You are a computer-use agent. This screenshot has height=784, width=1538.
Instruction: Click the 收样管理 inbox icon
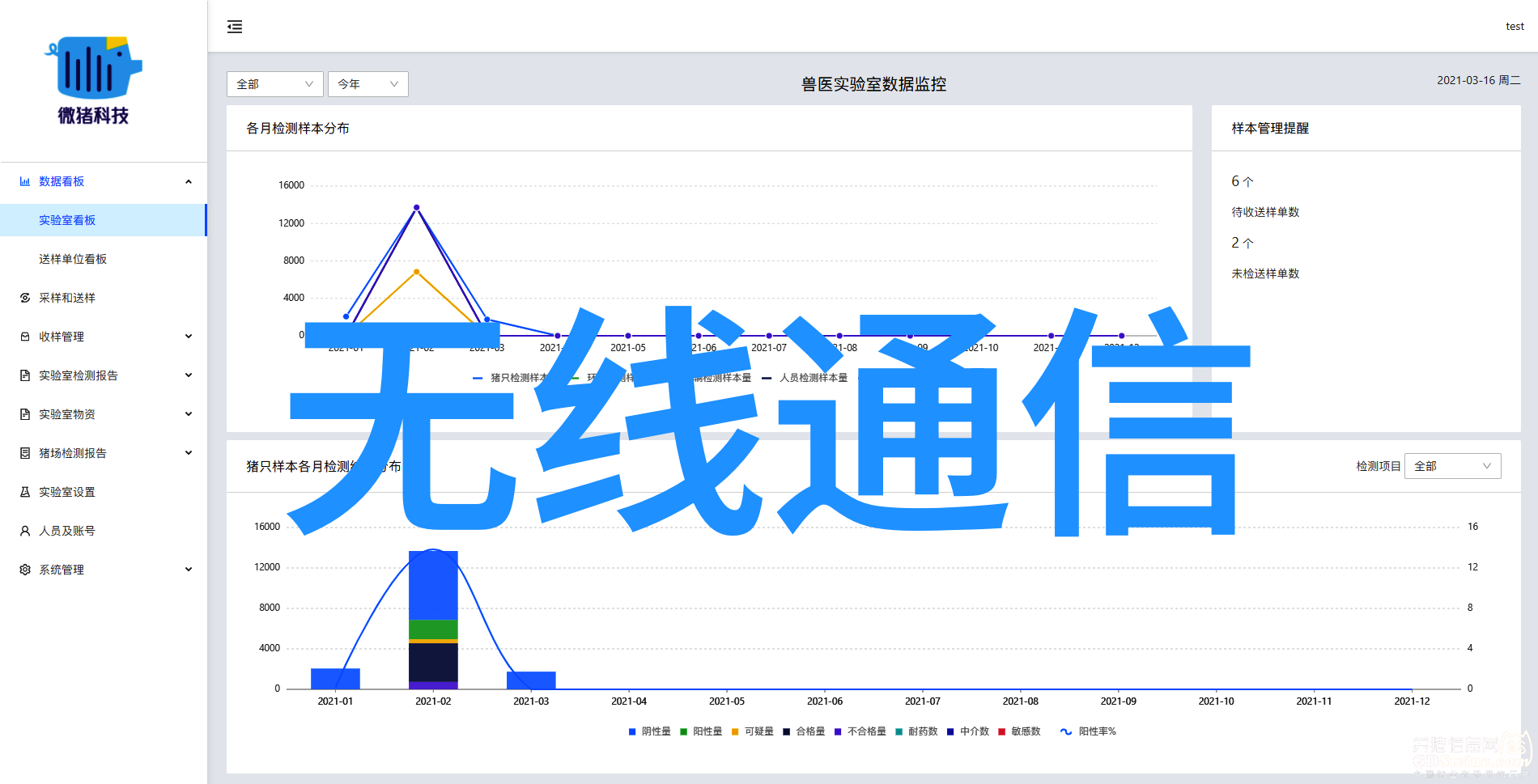25,337
